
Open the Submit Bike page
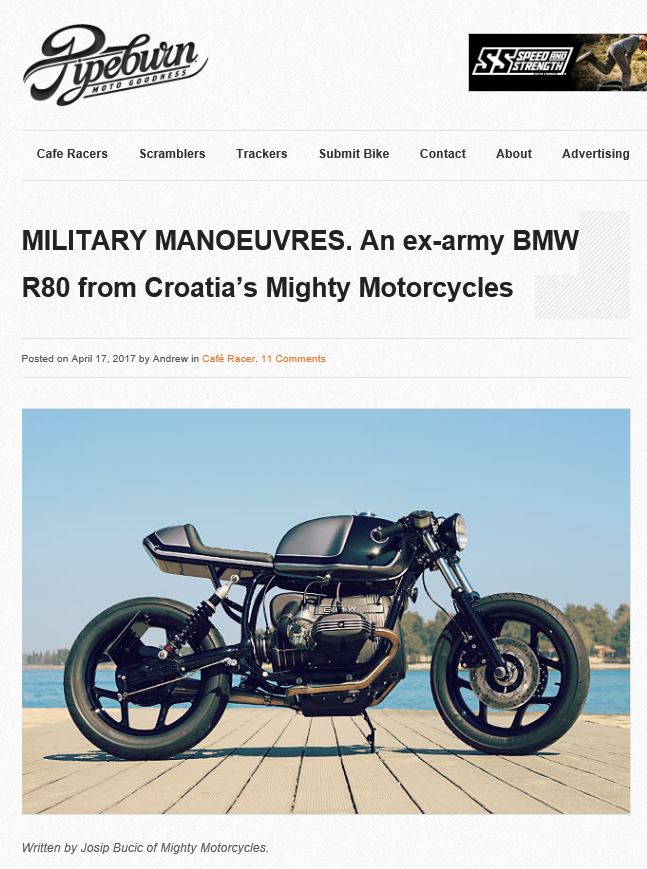pos(354,154)
